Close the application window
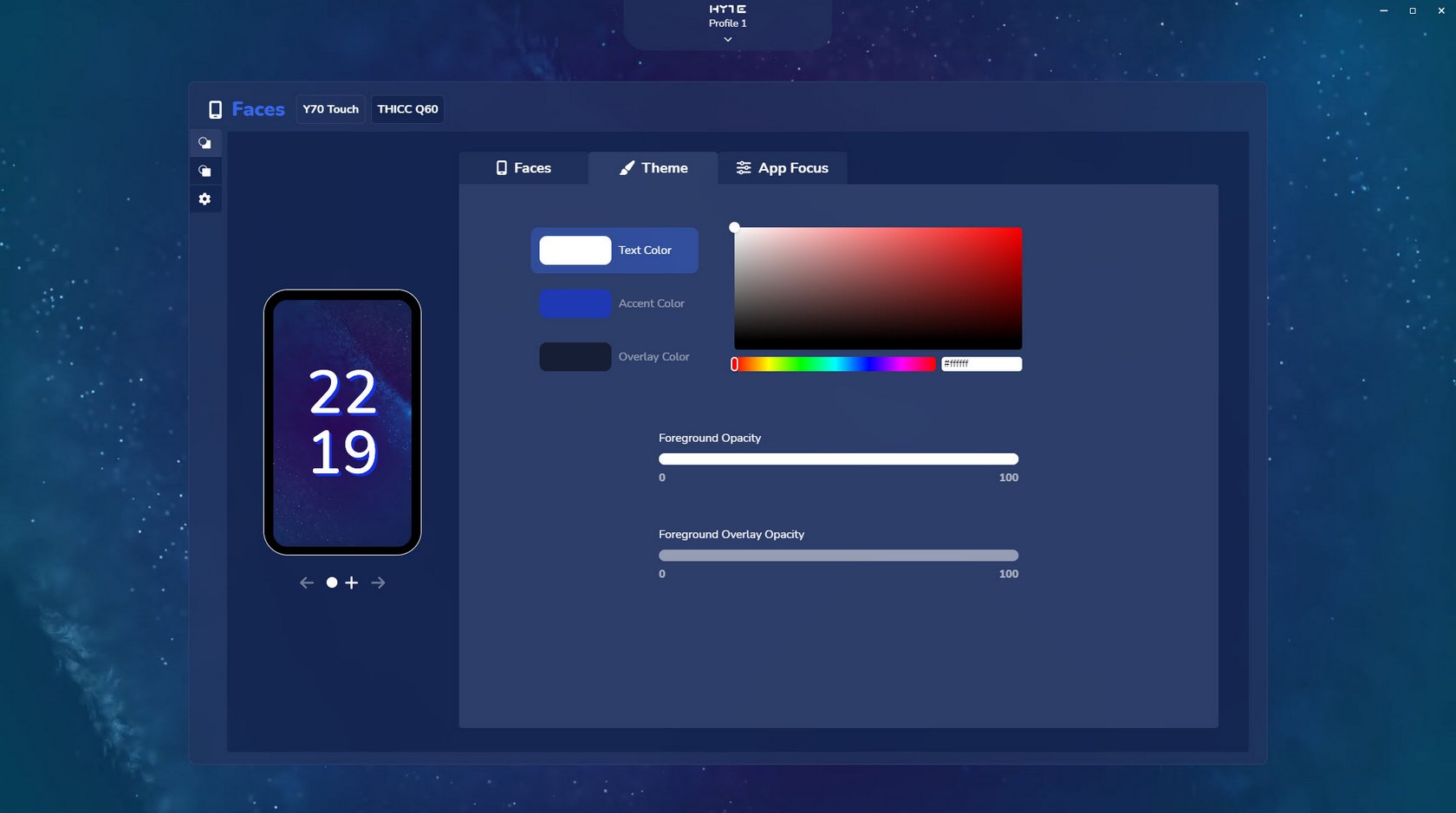 pyautogui.click(x=1441, y=10)
